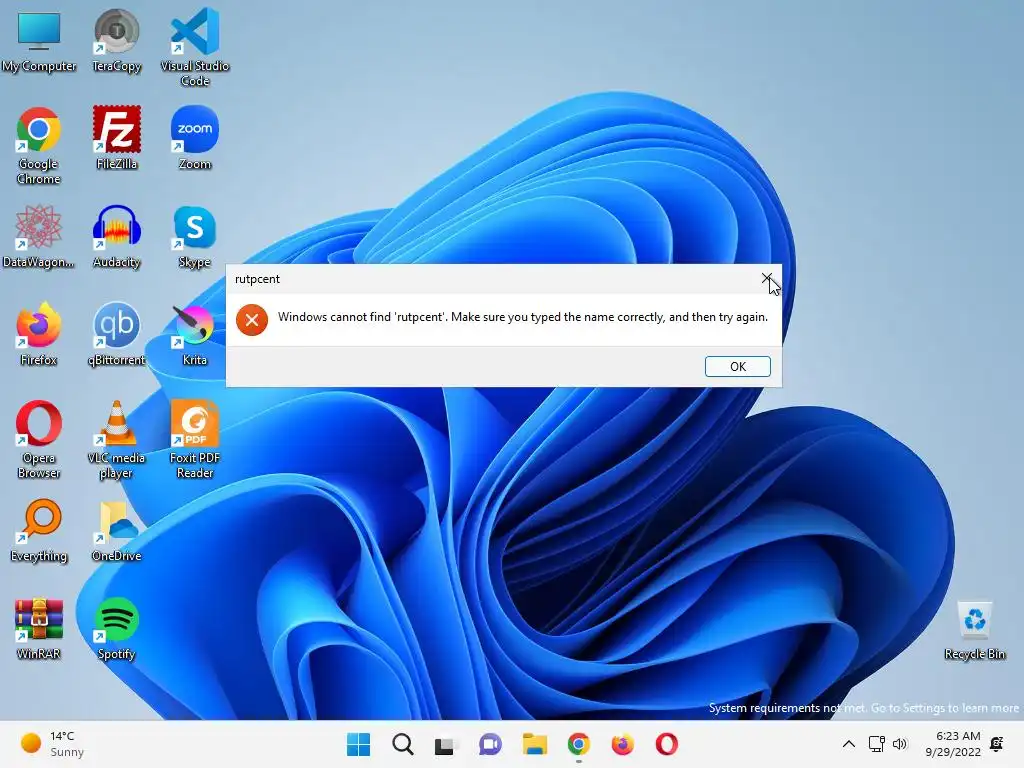Open Chrome from the taskbar
This screenshot has width=1024, height=768.
click(579, 744)
